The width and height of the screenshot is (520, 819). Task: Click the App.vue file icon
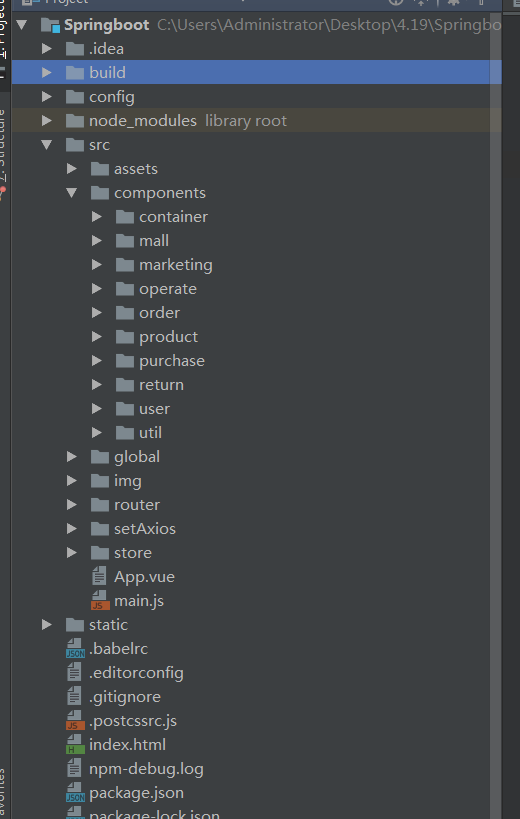tap(99, 577)
